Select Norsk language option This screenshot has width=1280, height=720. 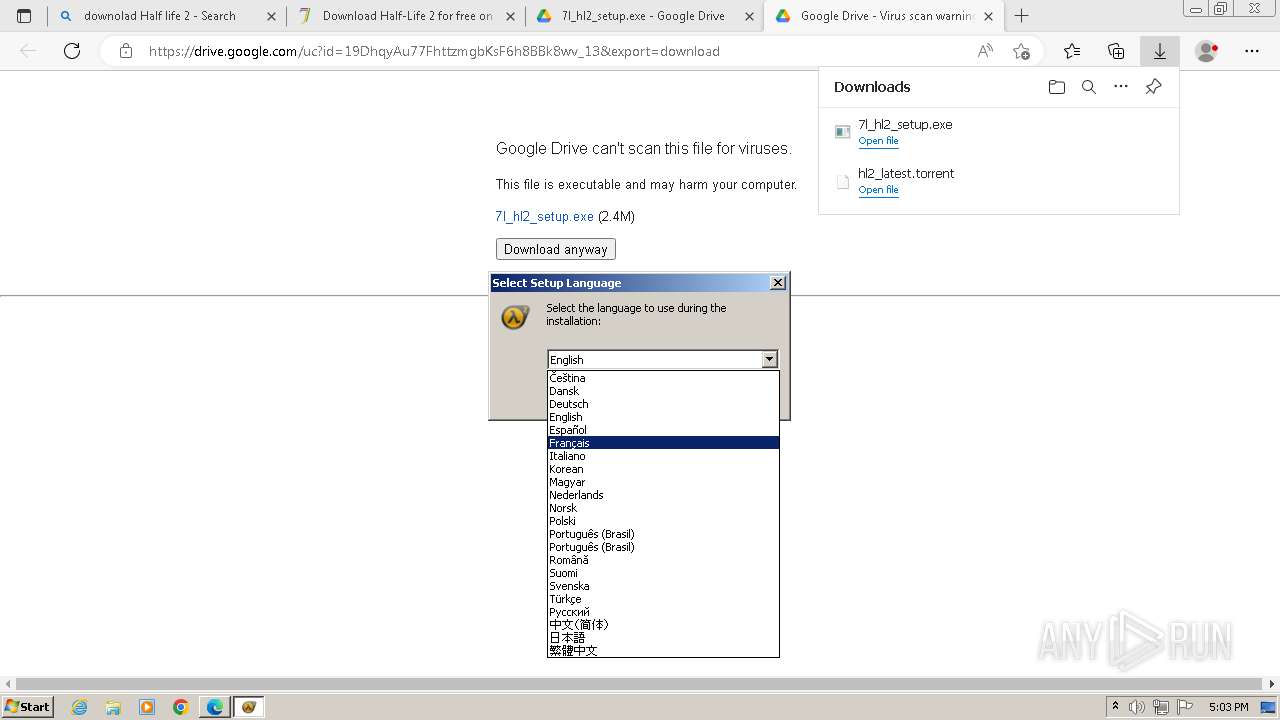coord(663,508)
